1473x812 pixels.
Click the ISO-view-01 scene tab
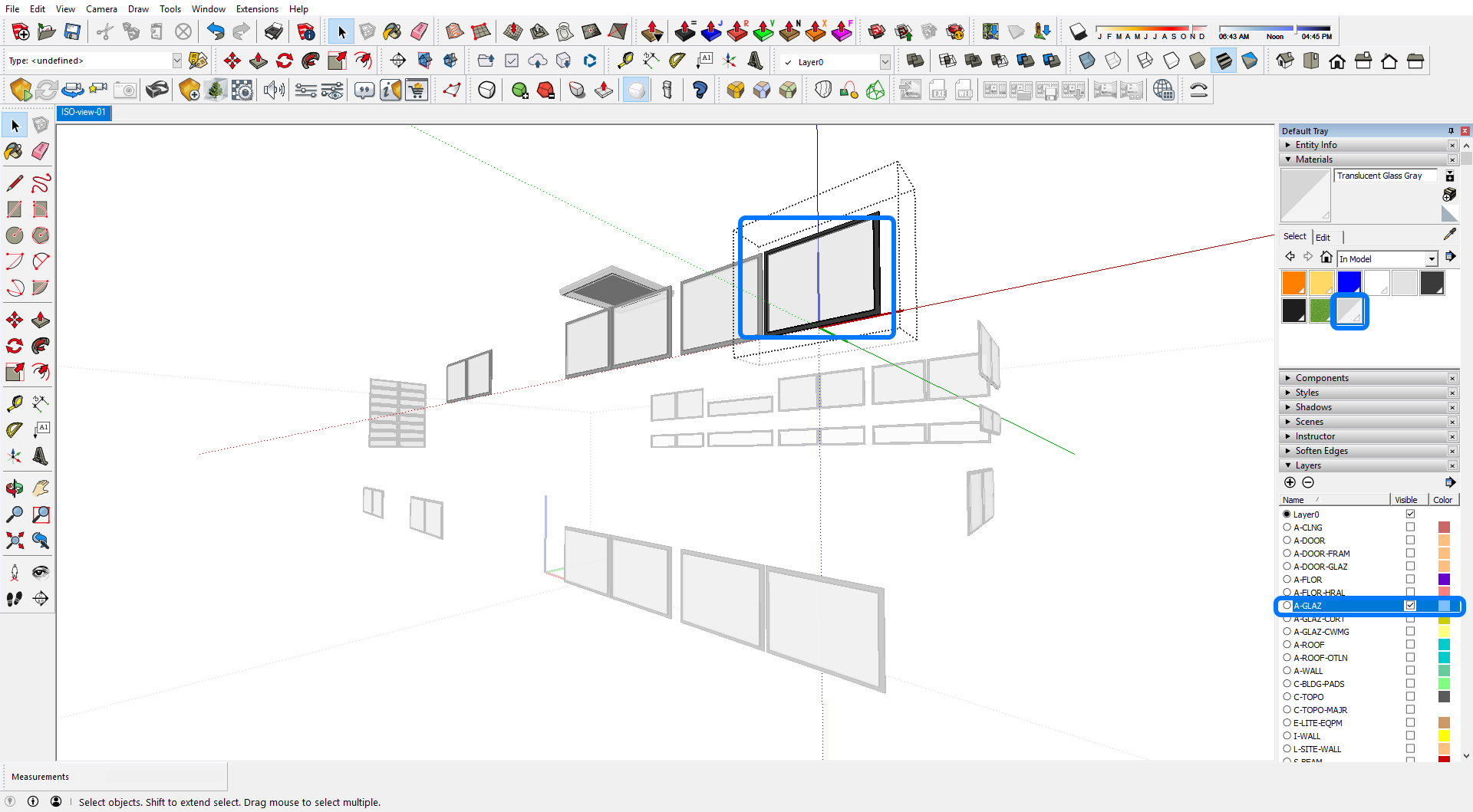84,113
